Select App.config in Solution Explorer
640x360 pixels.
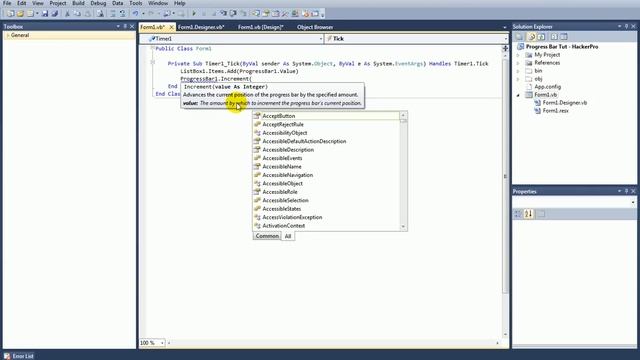click(547, 87)
